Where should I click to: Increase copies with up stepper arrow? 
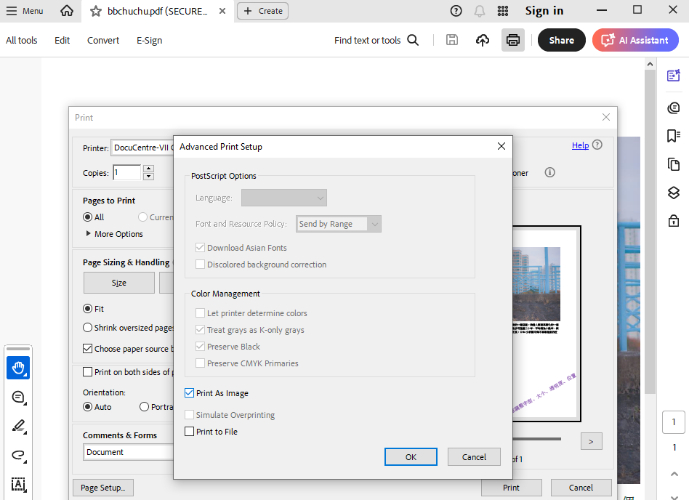[x=149, y=168]
